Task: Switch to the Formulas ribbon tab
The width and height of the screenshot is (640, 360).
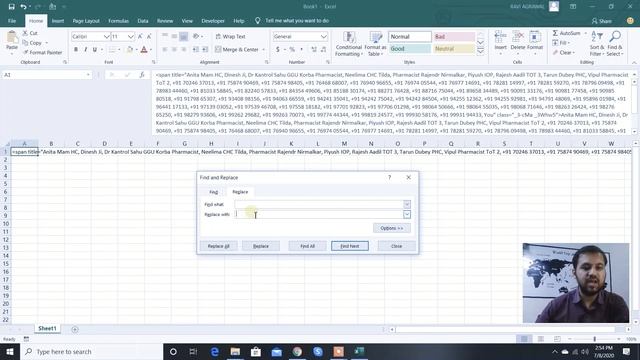Action: [118, 21]
